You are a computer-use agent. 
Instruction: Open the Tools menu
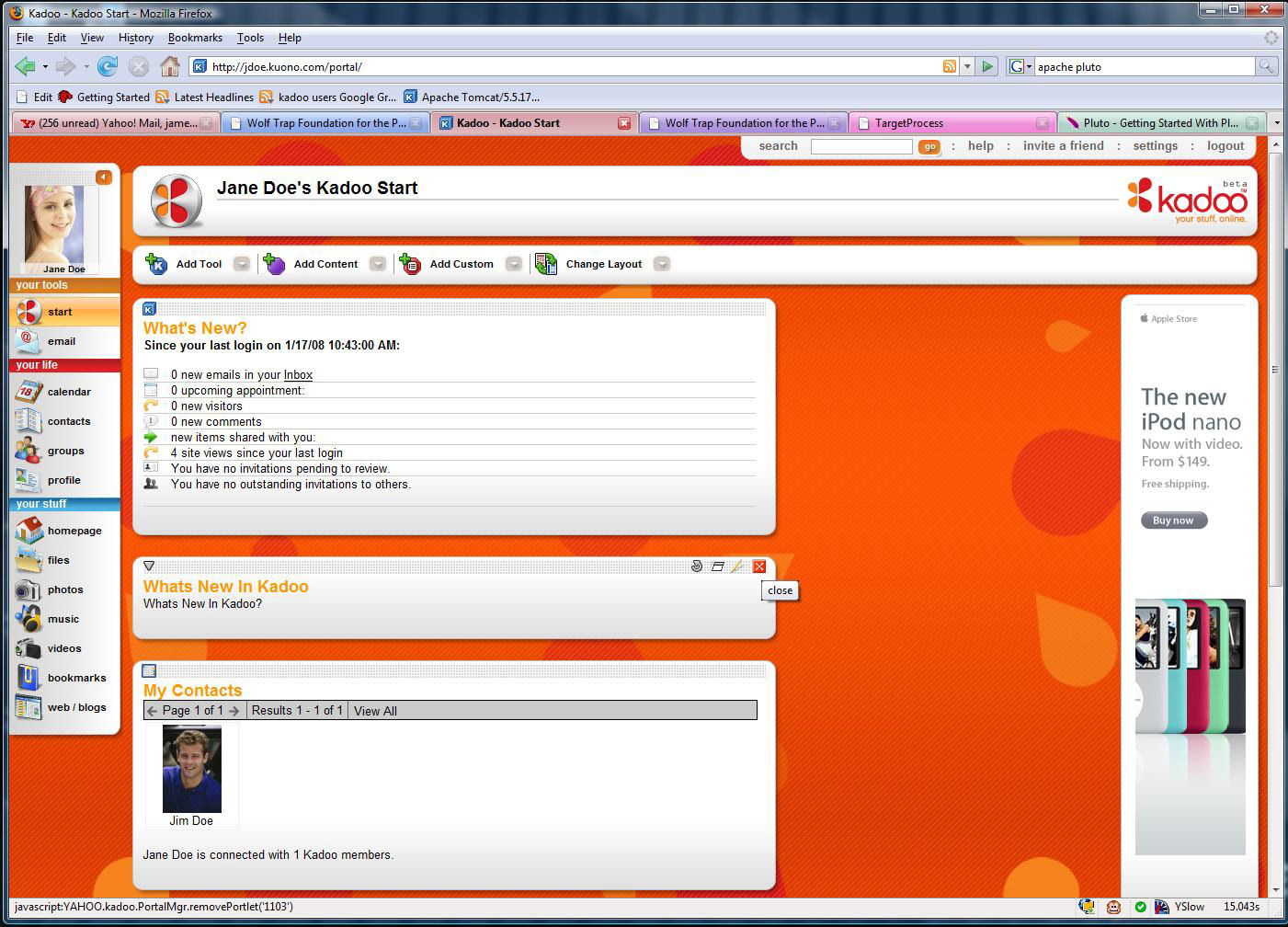tap(250, 38)
